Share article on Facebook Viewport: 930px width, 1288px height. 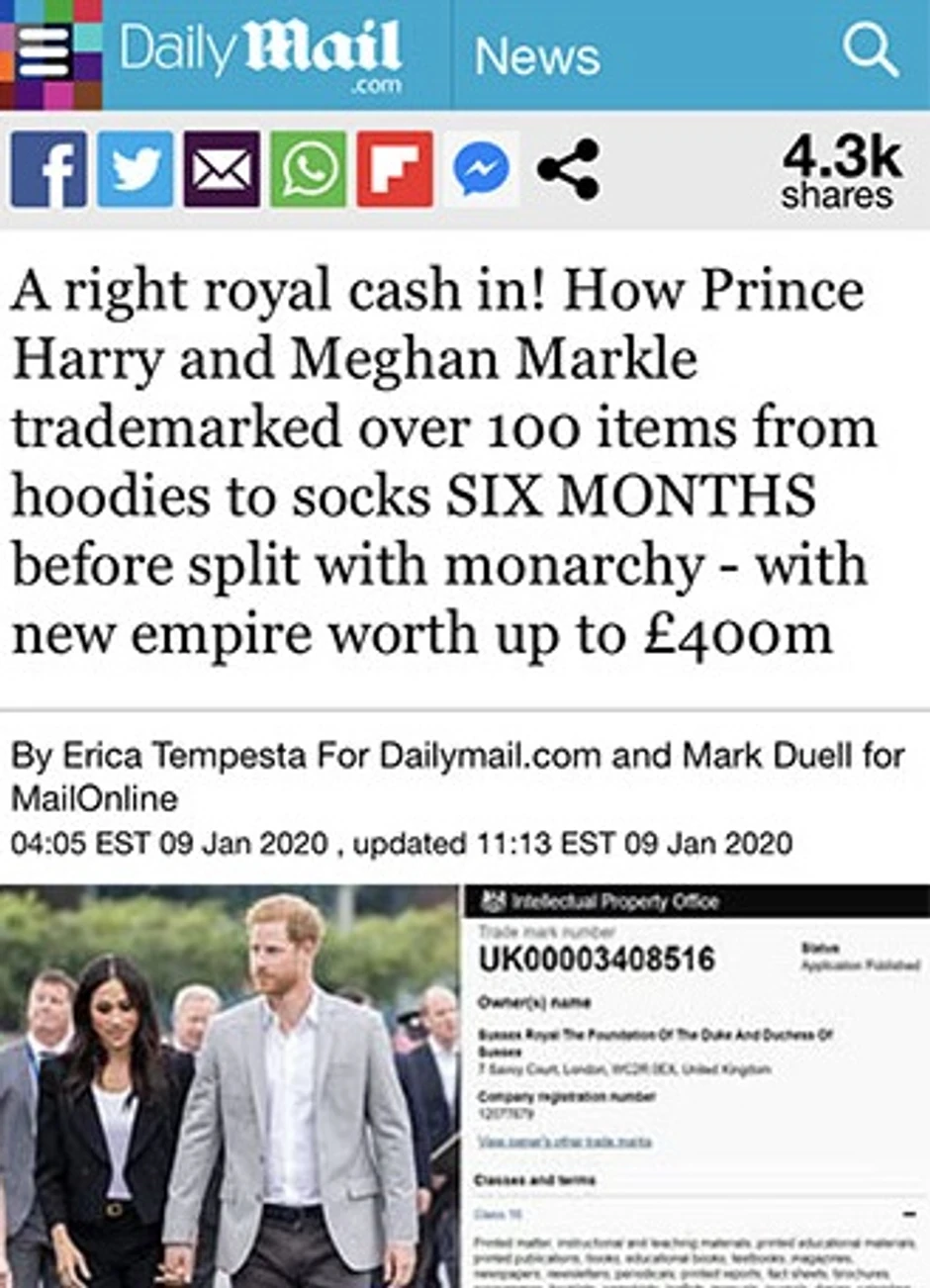pos(48,169)
